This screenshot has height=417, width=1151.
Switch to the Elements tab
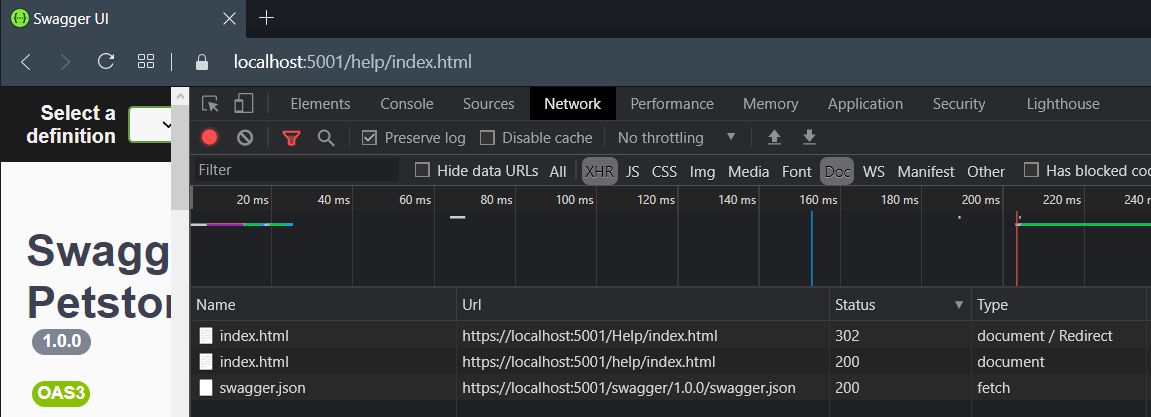[320, 104]
